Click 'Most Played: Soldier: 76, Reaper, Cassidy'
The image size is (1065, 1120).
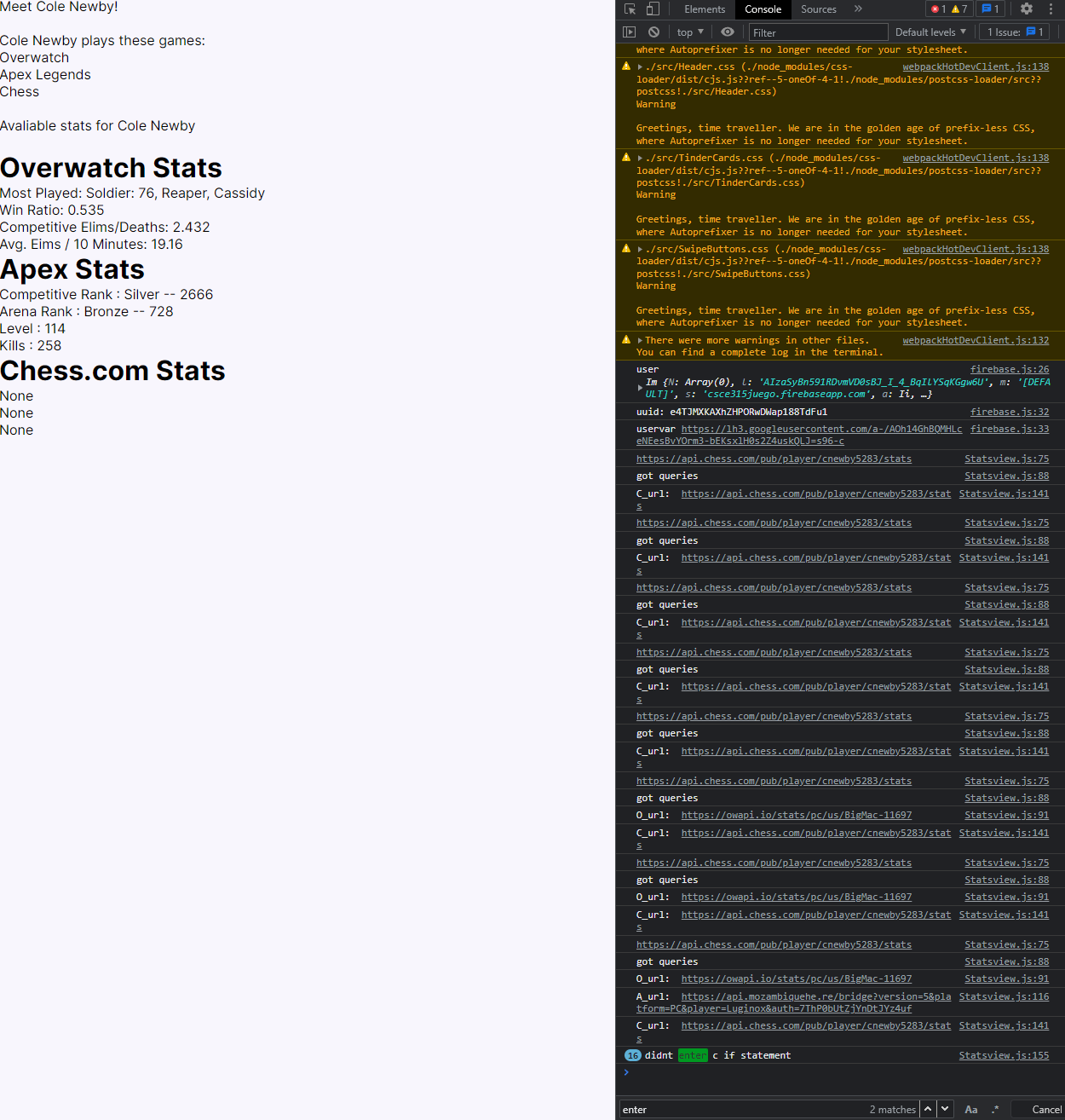(x=132, y=193)
